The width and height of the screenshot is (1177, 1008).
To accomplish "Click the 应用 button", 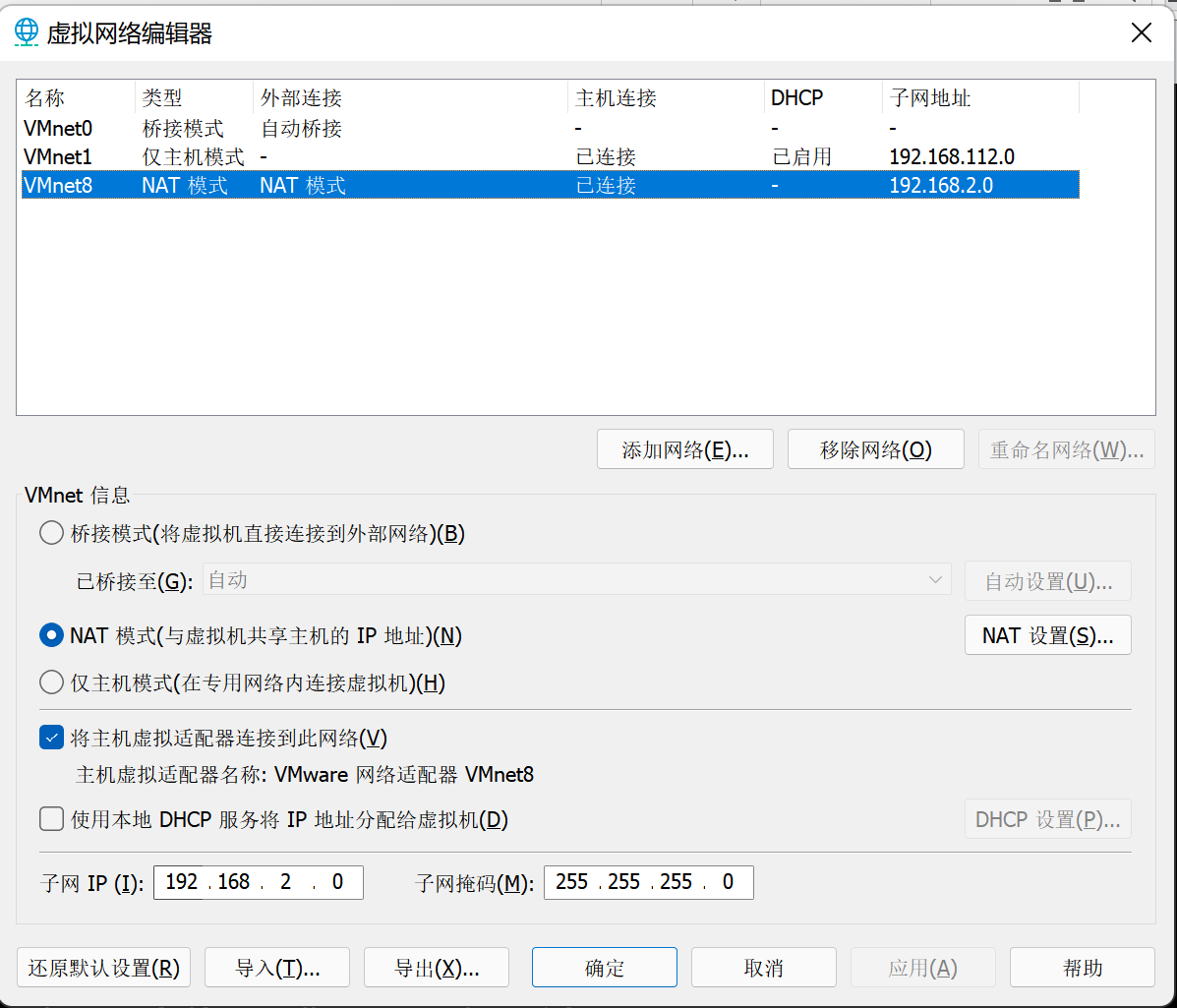I will (923, 968).
